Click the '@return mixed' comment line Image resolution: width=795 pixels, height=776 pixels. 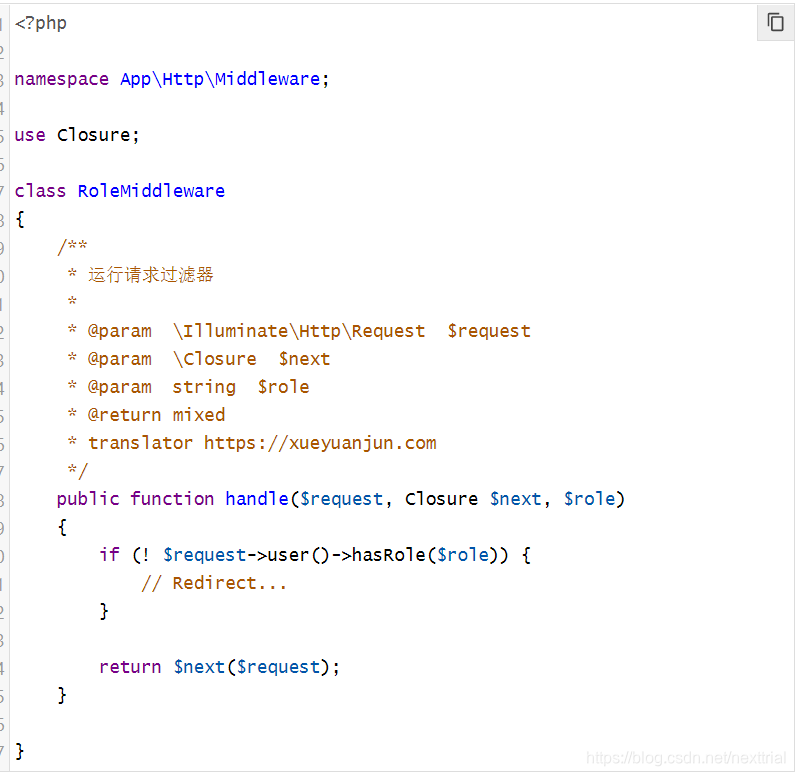click(156, 415)
